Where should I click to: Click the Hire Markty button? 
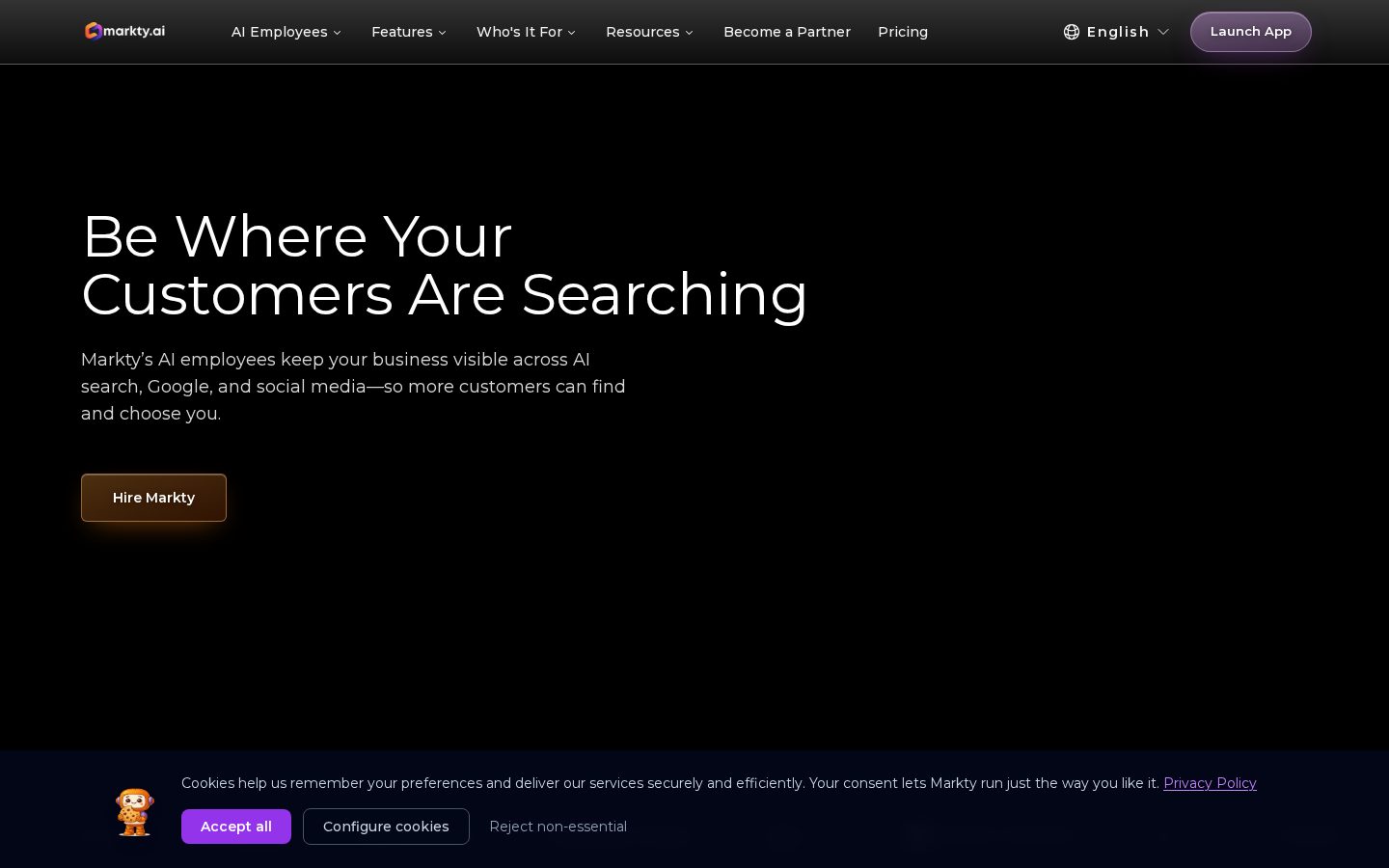click(153, 498)
